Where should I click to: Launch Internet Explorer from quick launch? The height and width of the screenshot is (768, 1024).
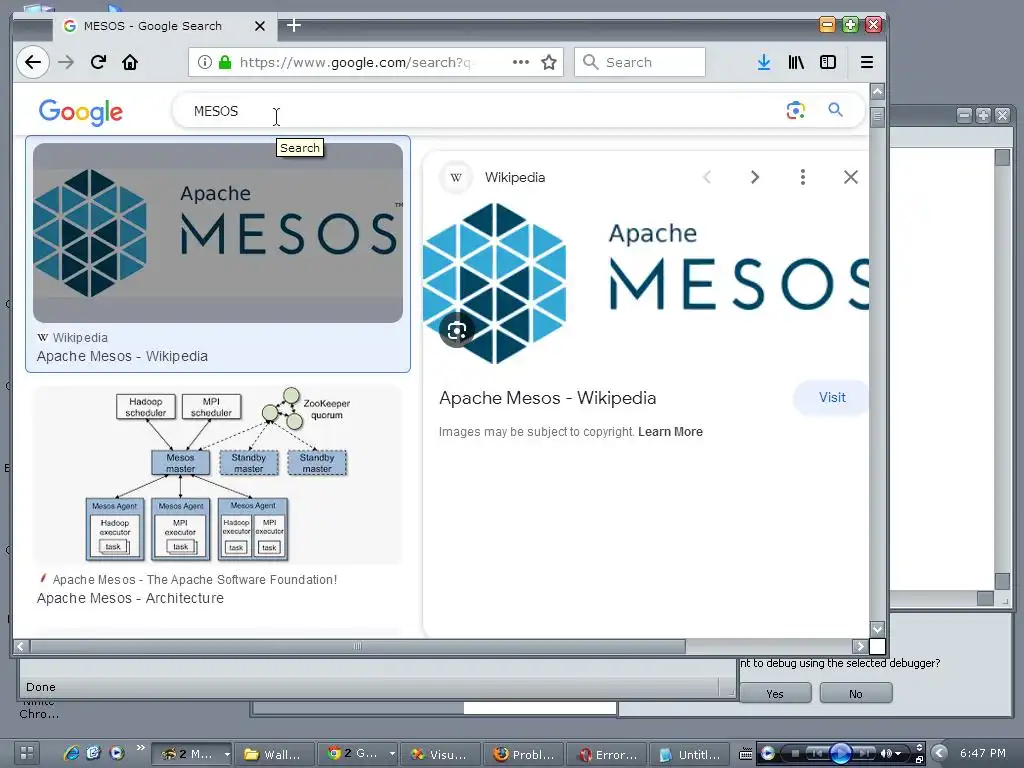pyautogui.click(x=71, y=753)
